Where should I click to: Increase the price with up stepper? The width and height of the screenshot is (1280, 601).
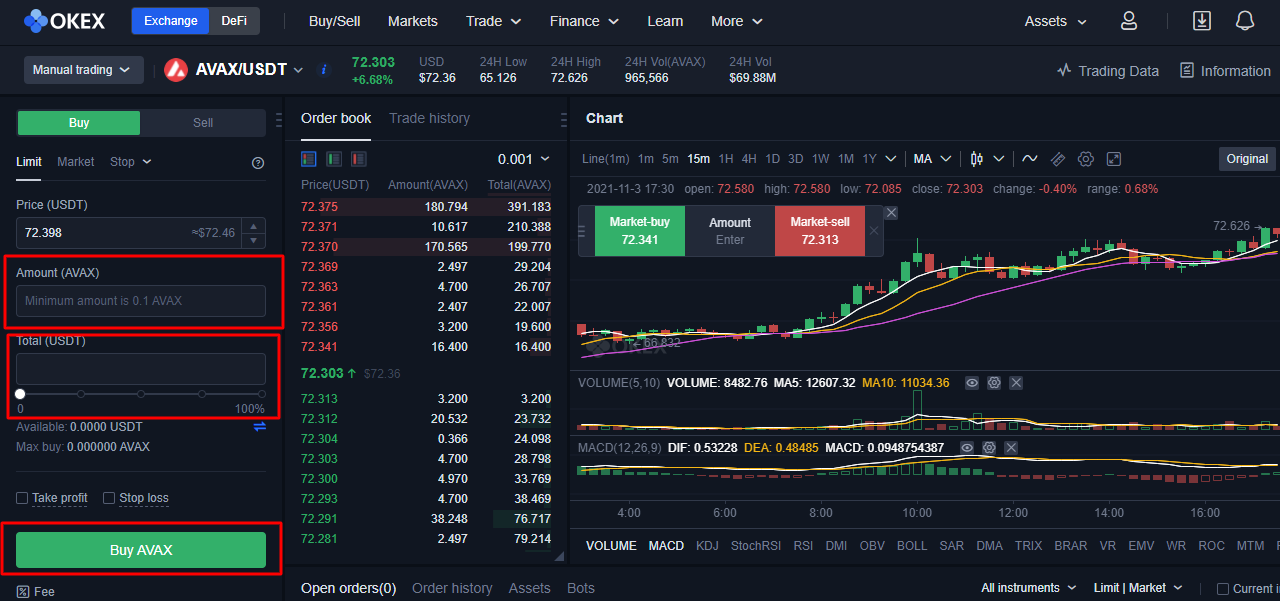[255, 226]
